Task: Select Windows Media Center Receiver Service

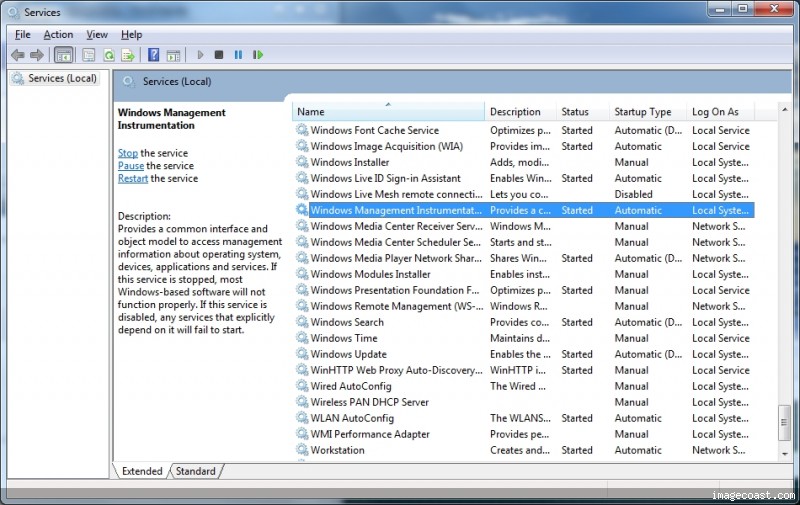Action: click(523, 226)
